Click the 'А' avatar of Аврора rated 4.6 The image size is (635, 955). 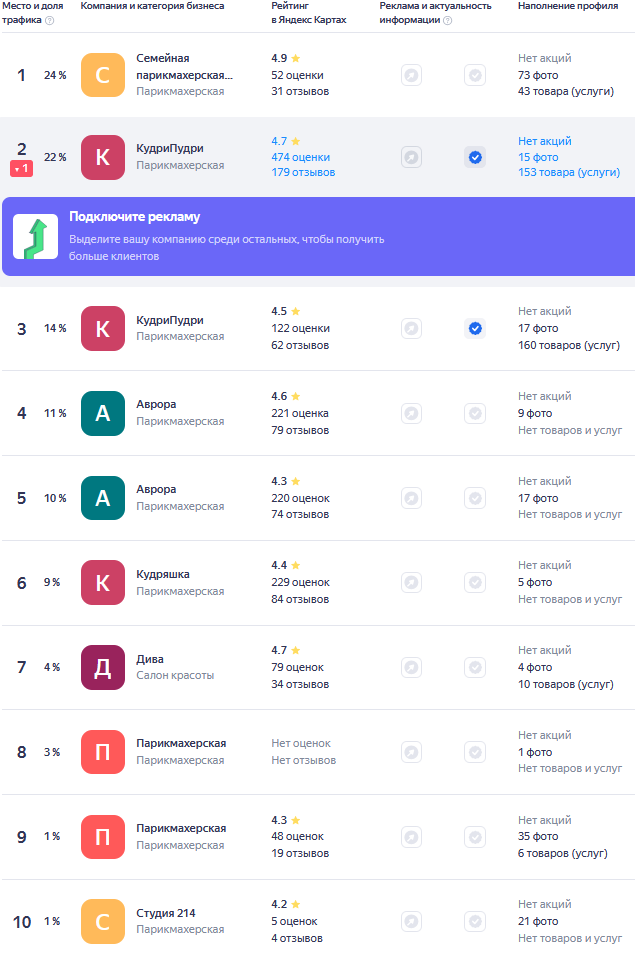[103, 414]
